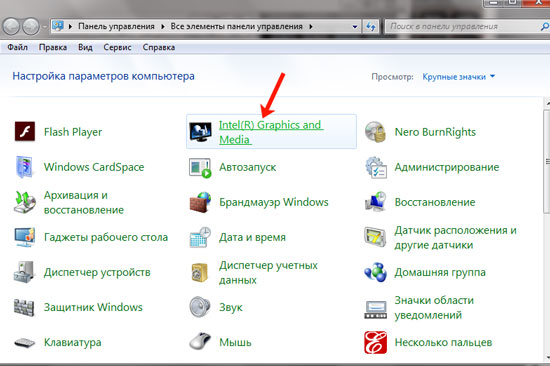Open the Значки области уведомлений icon
The width and height of the screenshot is (550, 366).
(375, 310)
